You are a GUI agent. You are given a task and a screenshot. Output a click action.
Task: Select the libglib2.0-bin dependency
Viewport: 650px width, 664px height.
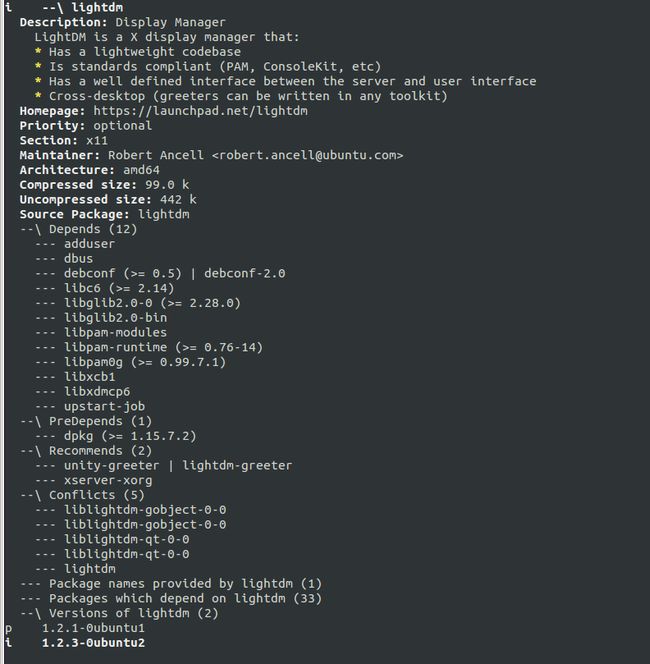tap(115, 318)
